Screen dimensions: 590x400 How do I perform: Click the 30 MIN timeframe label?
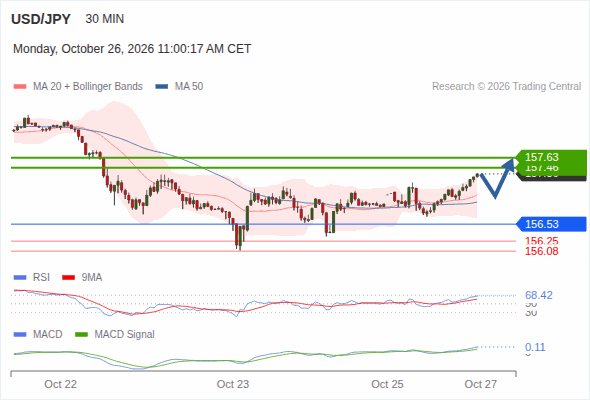[x=105, y=19]
